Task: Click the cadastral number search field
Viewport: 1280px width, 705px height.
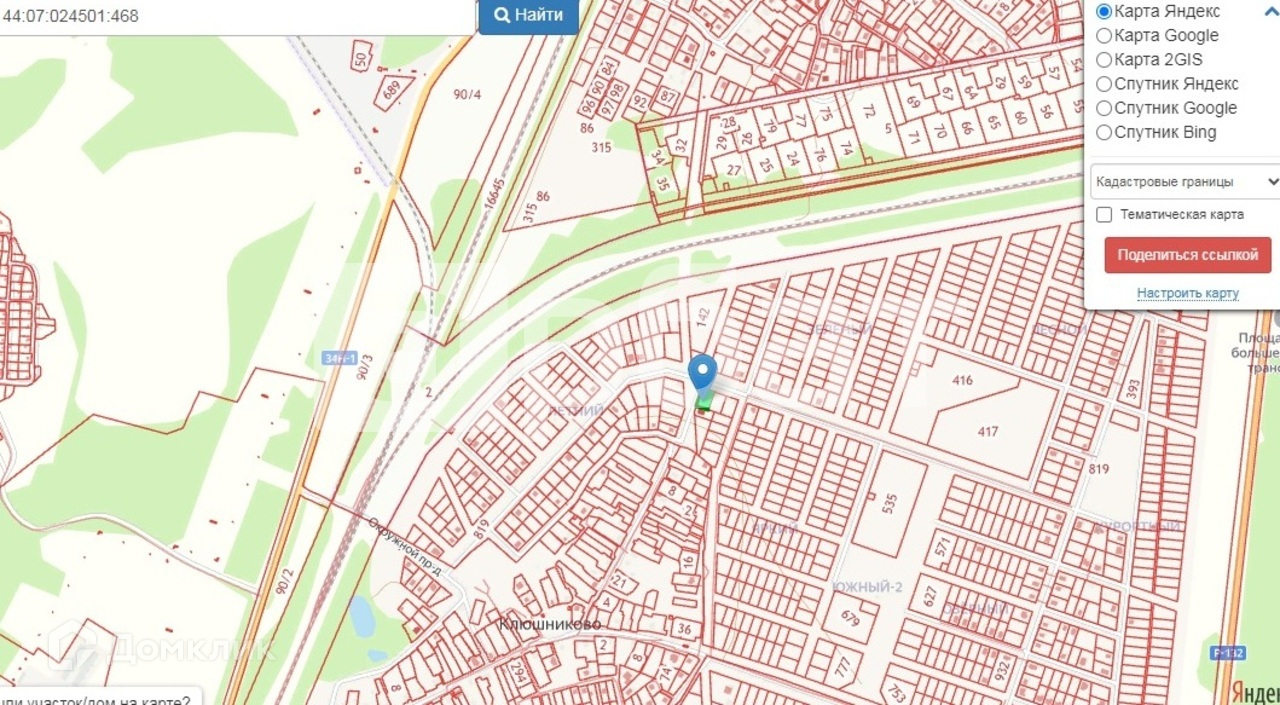Action: (237, 16)
